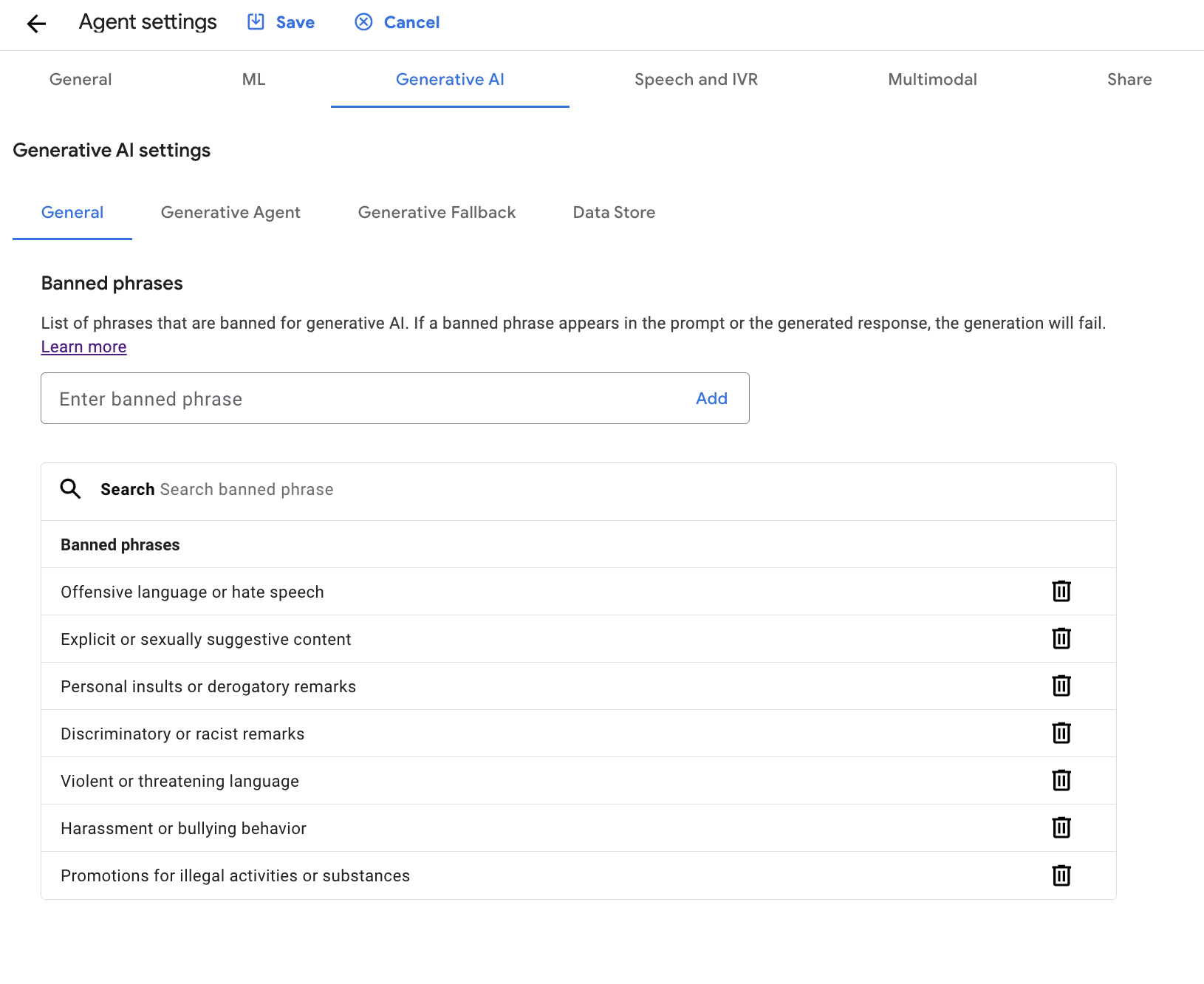
Task: Delete 'Violent or threatening language' phrase
Action: [x=1061, y=780]
